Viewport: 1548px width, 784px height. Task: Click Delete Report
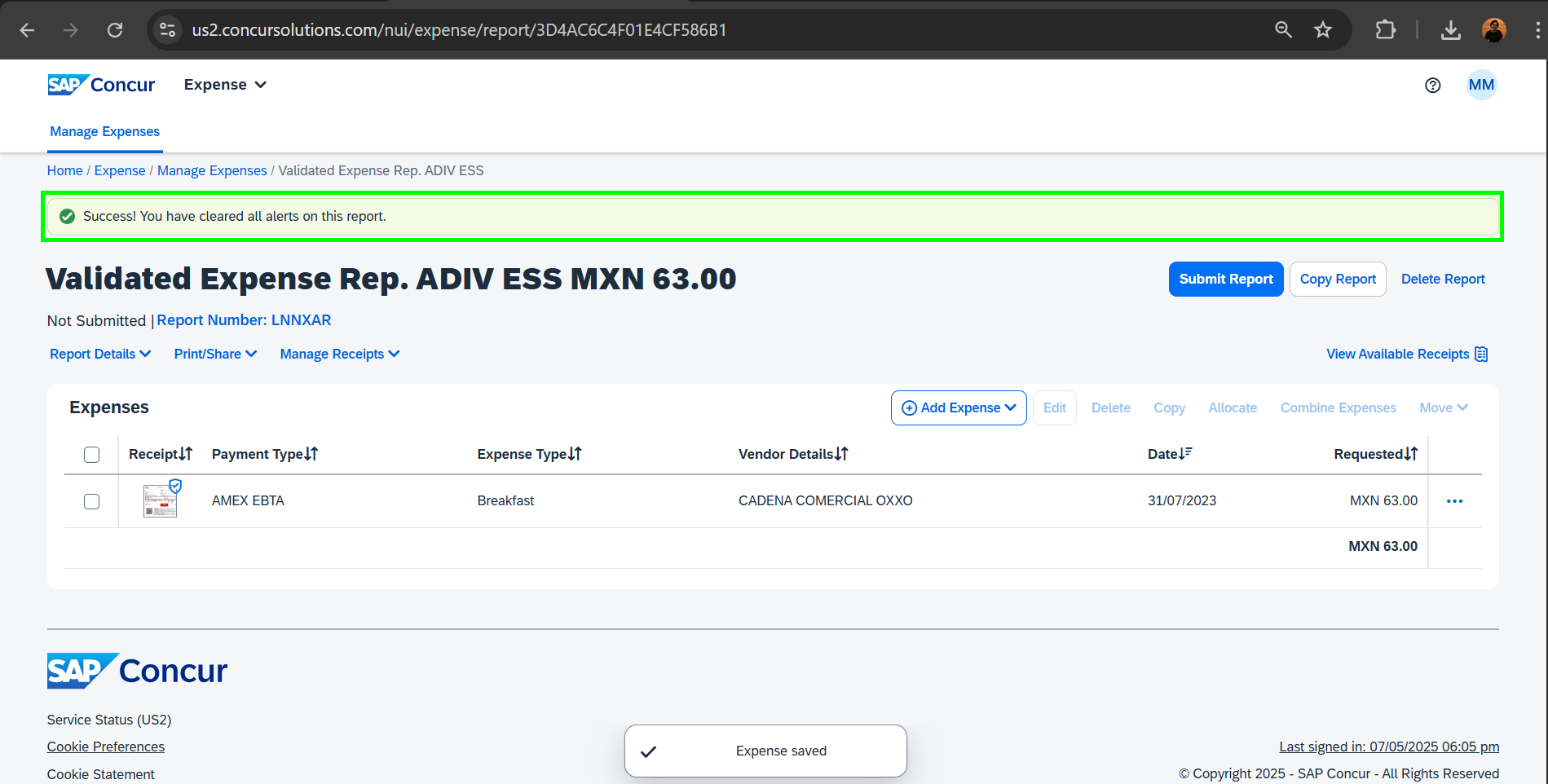1443,279
